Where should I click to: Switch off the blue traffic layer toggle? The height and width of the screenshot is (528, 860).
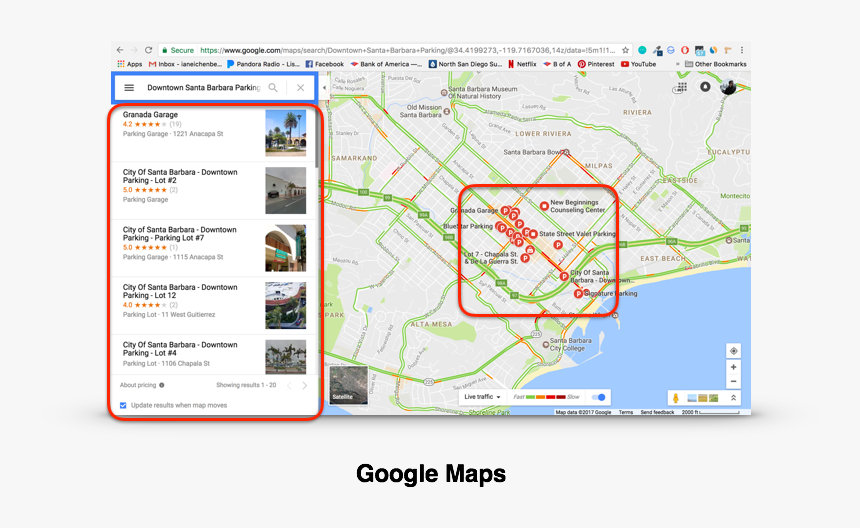tap(599, 397)
